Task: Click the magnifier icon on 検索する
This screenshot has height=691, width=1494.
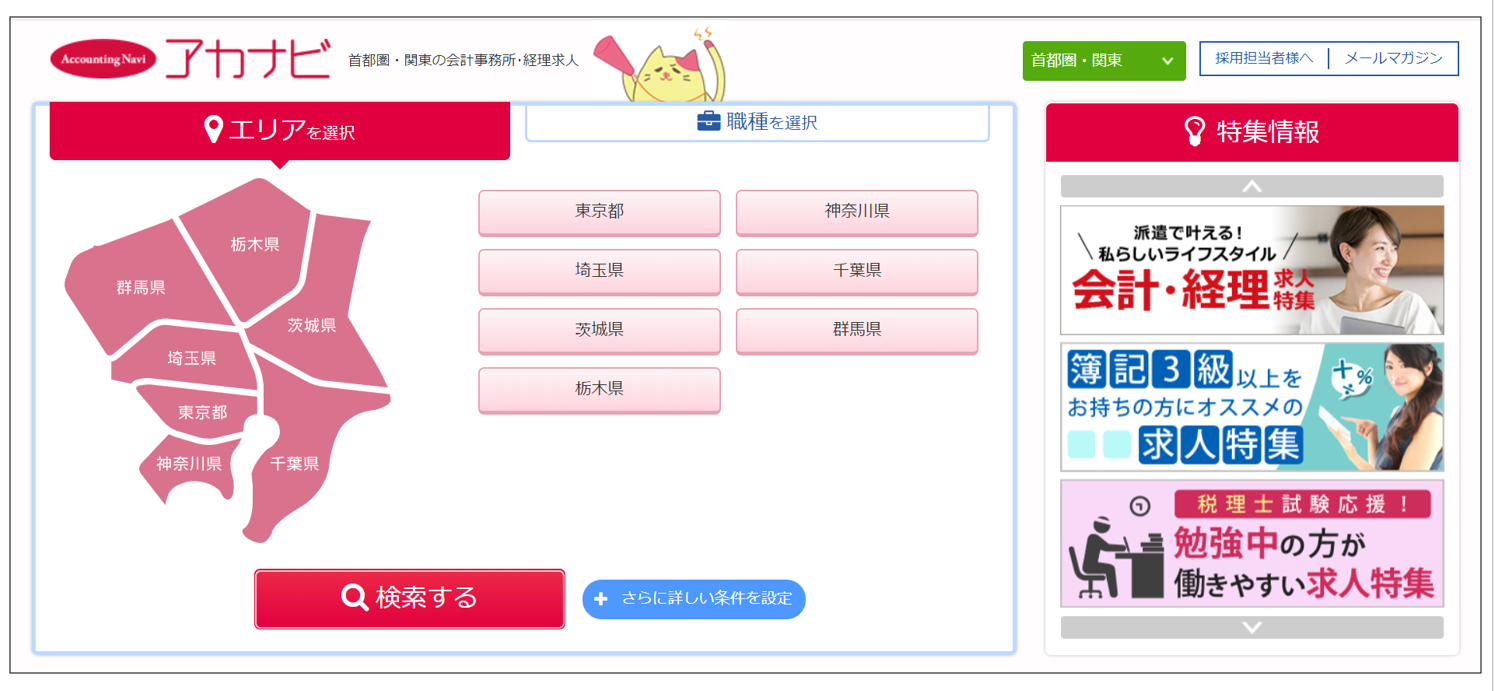Action: click(x=354, y=598)
